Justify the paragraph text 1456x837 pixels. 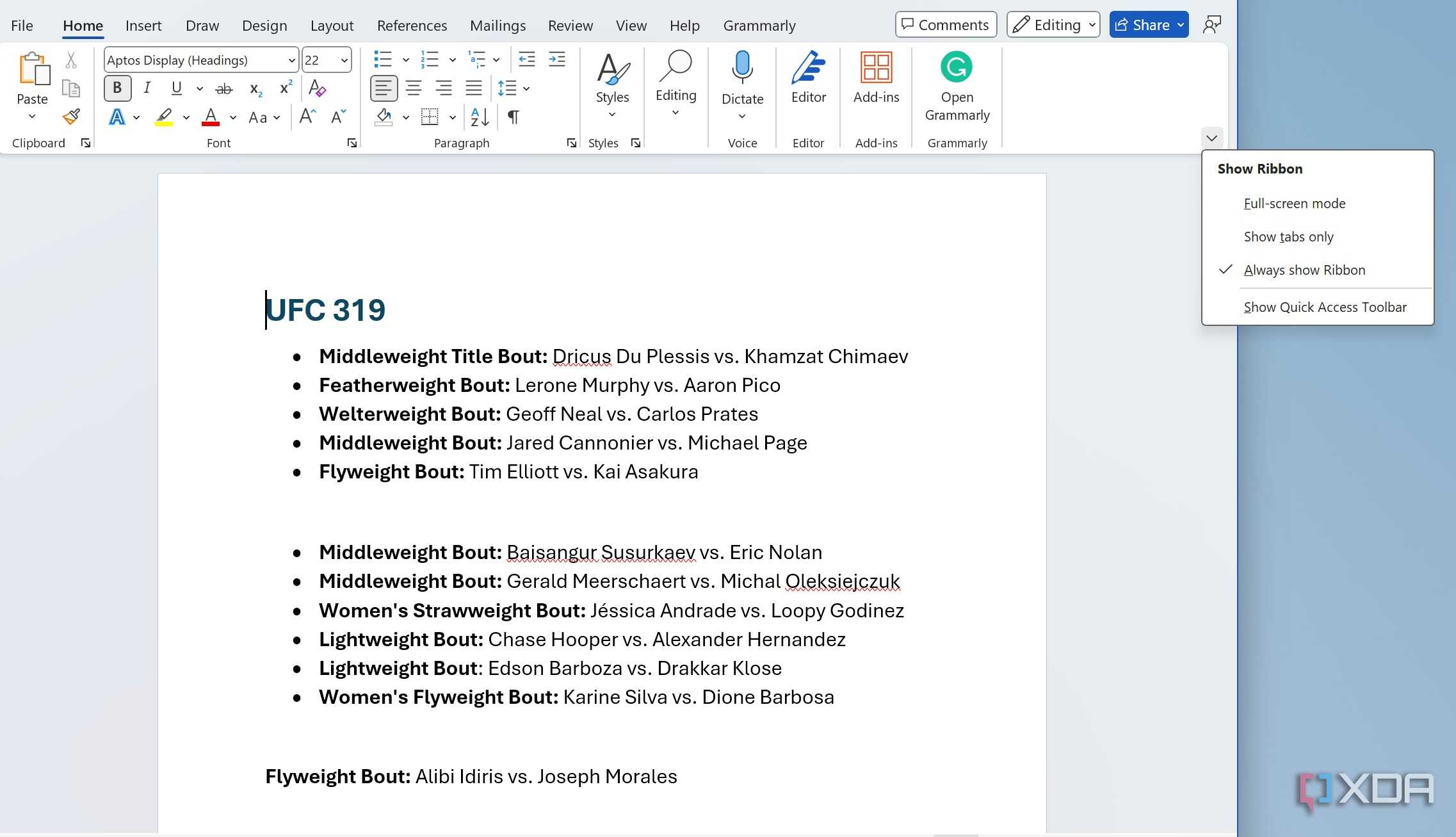[474, 88]
